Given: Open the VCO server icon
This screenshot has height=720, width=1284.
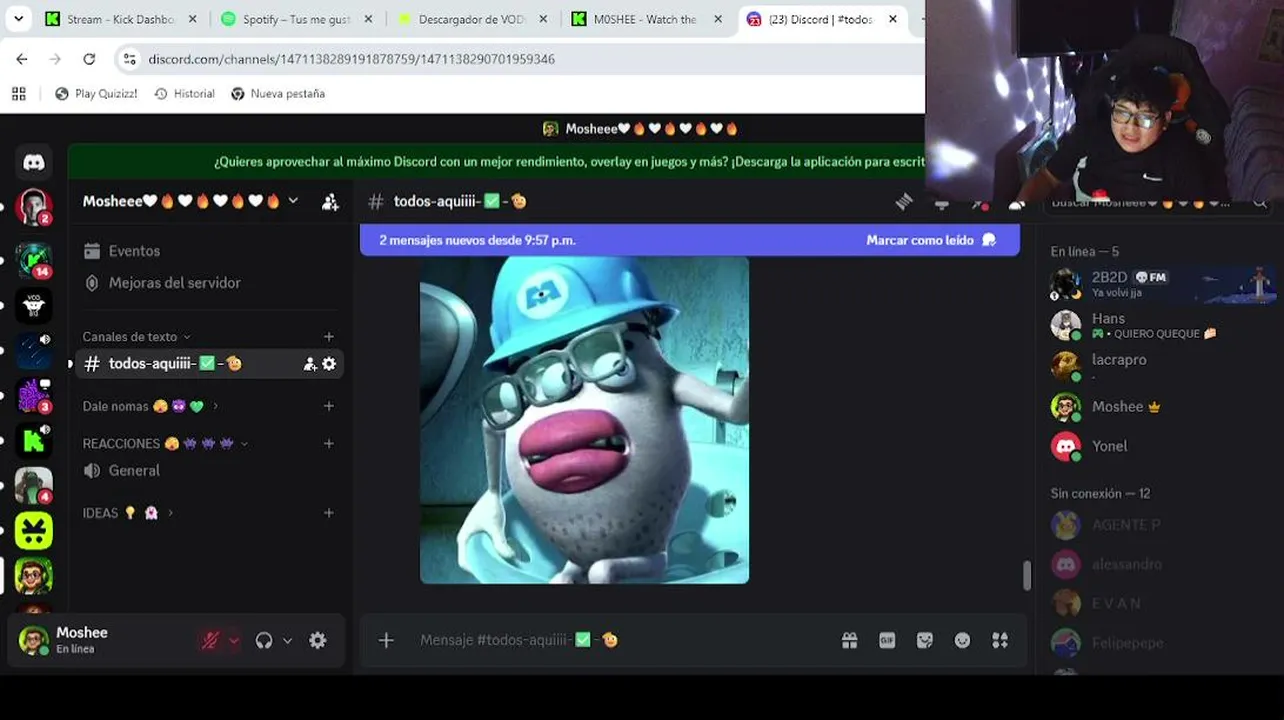Looking at the screenshot, I should [33, 305].
